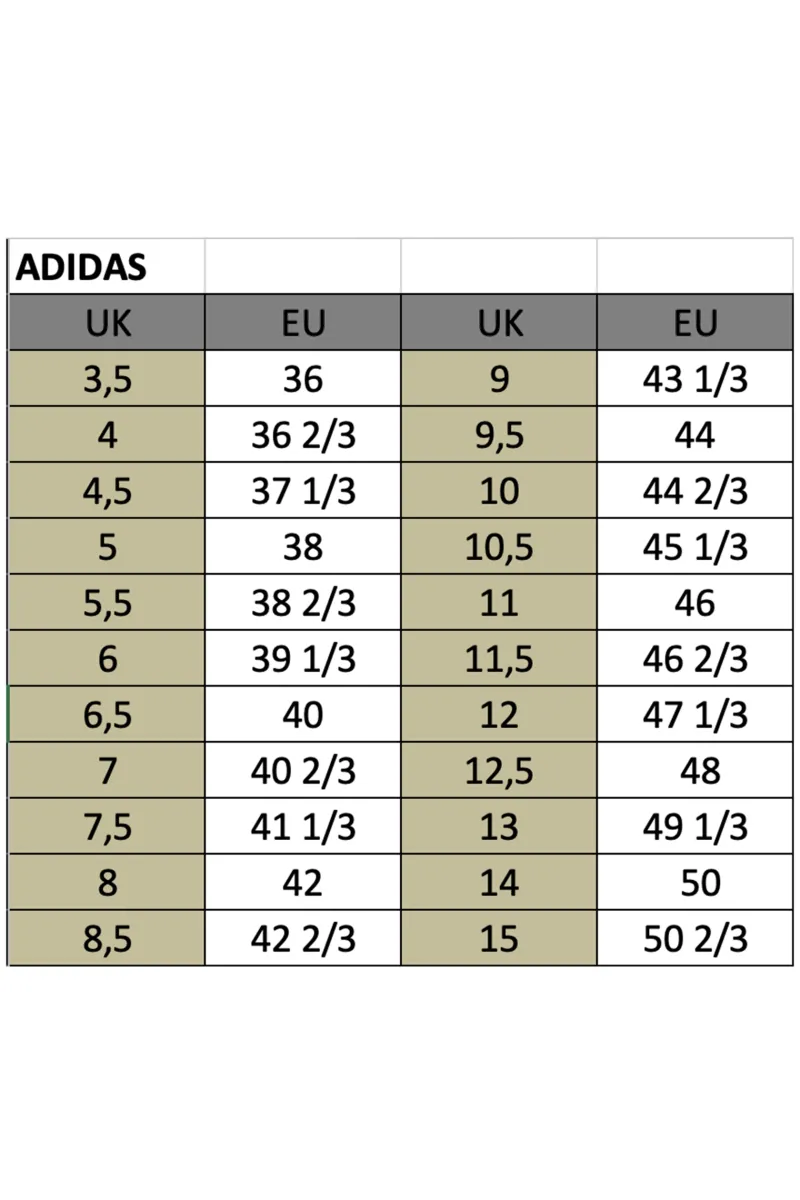The width and height of the screenshot is (800, 1200).
Task: Select the ADIDAS title cell
Action: [107, 267]
